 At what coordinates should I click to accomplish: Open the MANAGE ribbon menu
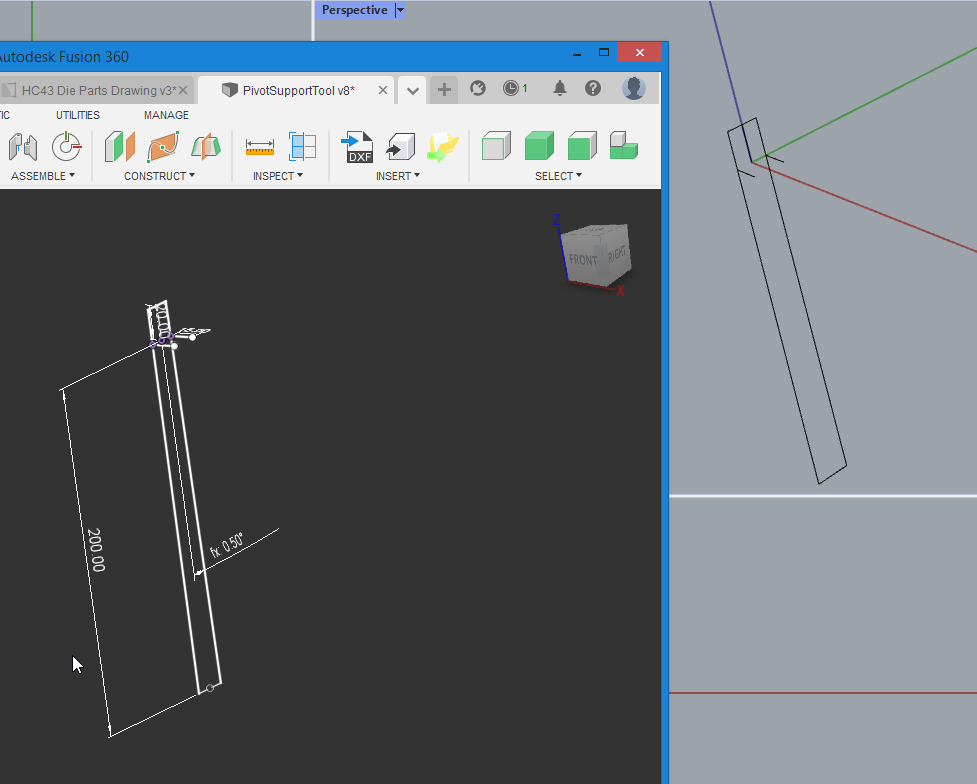[165, 114]
